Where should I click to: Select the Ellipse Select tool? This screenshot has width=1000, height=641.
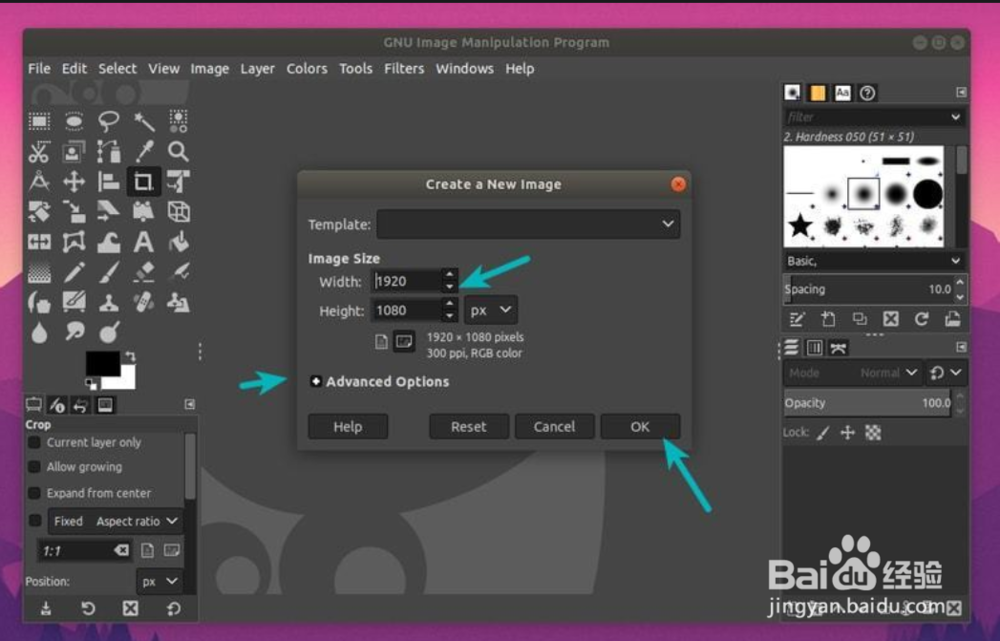(74, 121)
